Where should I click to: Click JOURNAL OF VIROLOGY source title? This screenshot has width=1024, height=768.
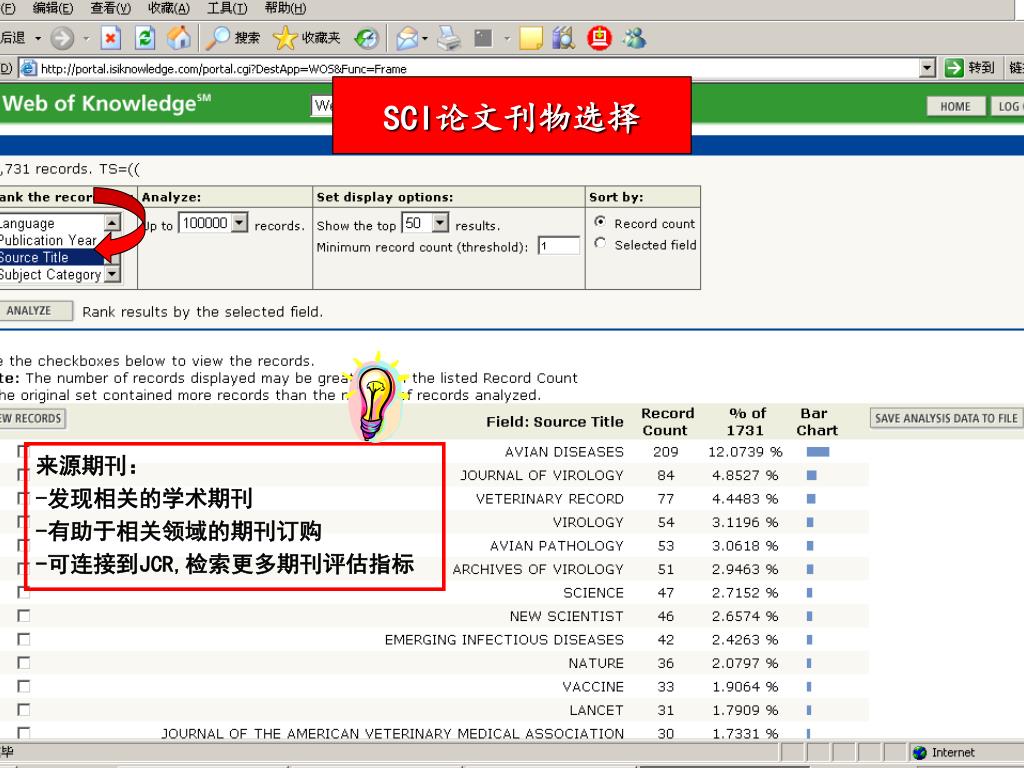[x=542, y=475]
